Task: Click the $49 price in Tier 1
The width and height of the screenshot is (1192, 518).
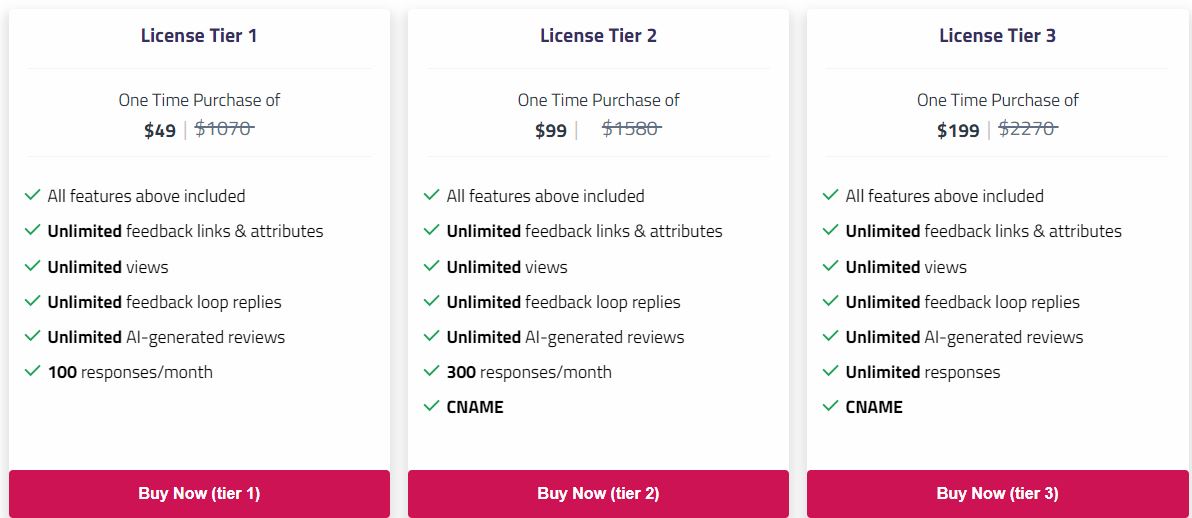Action: 160,130
